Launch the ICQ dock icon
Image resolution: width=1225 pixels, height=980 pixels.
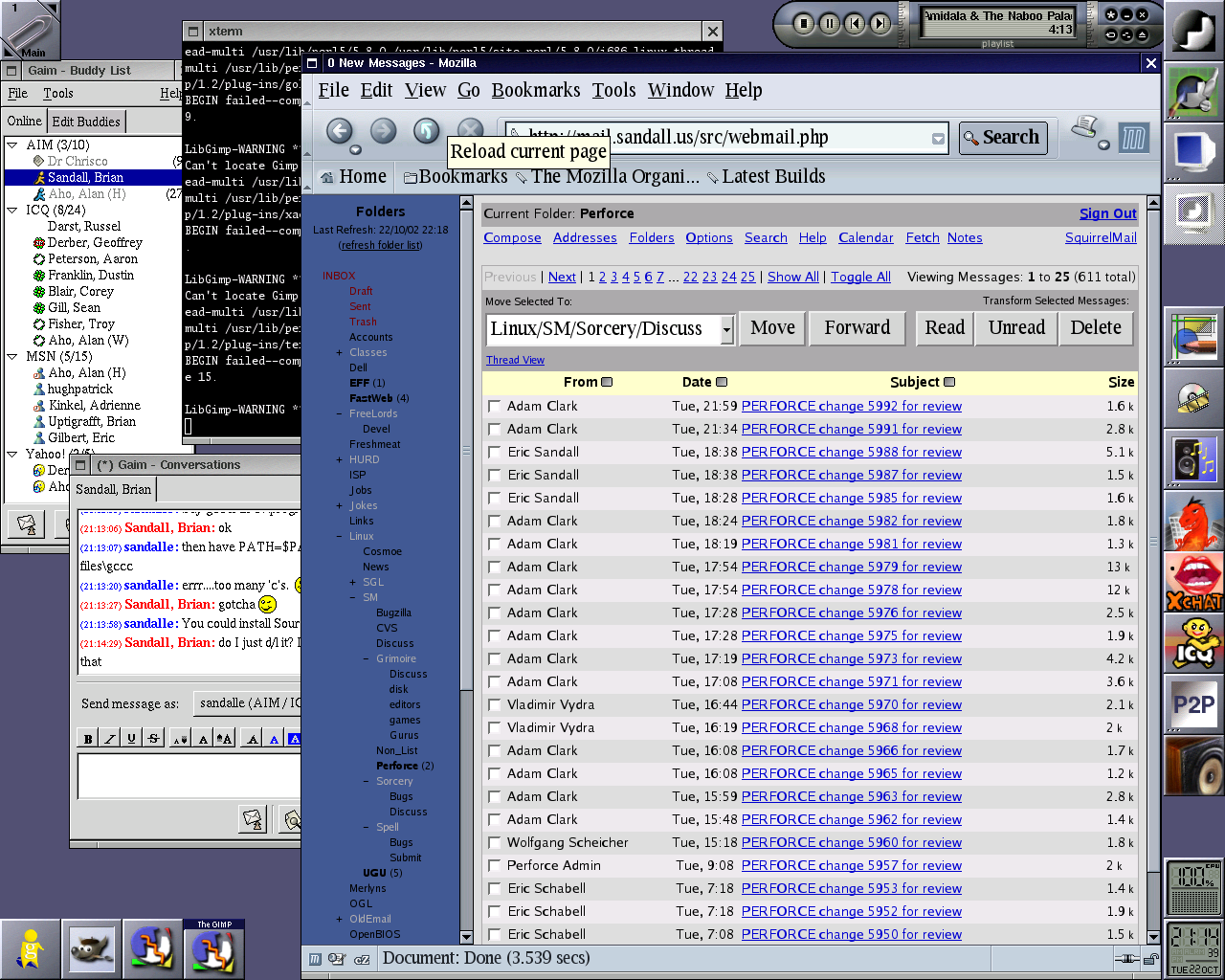[1193, 642]
